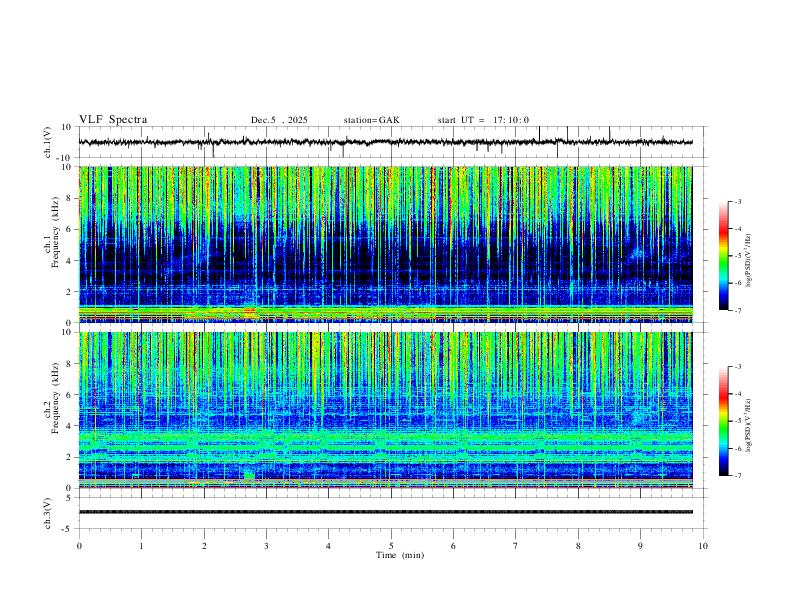
Task: Click the ch.2 log(PSD) color scale caption
Action: point(749,426)
